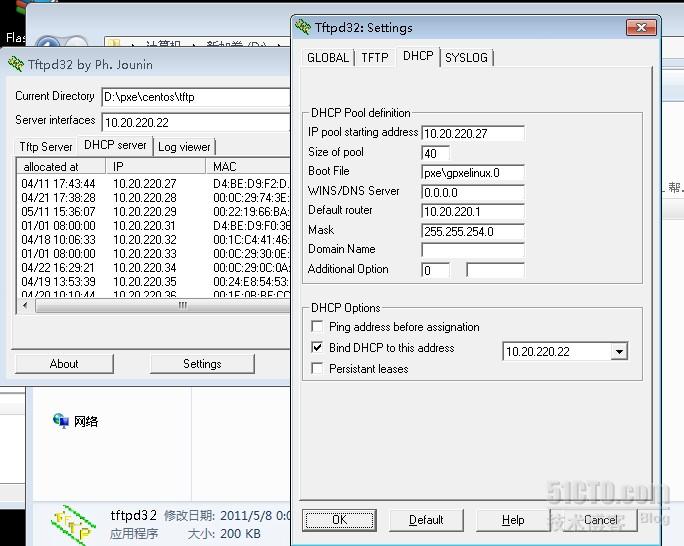This screenshot has height=546, width=684.
Task: Click the Settings button in Tftpd32 window
Action: (x=202, y=364)
